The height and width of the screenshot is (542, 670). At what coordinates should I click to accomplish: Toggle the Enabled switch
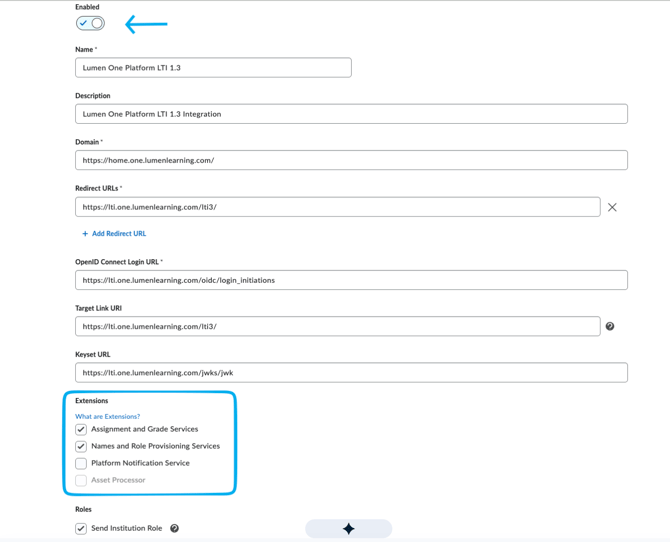(90, 24)
